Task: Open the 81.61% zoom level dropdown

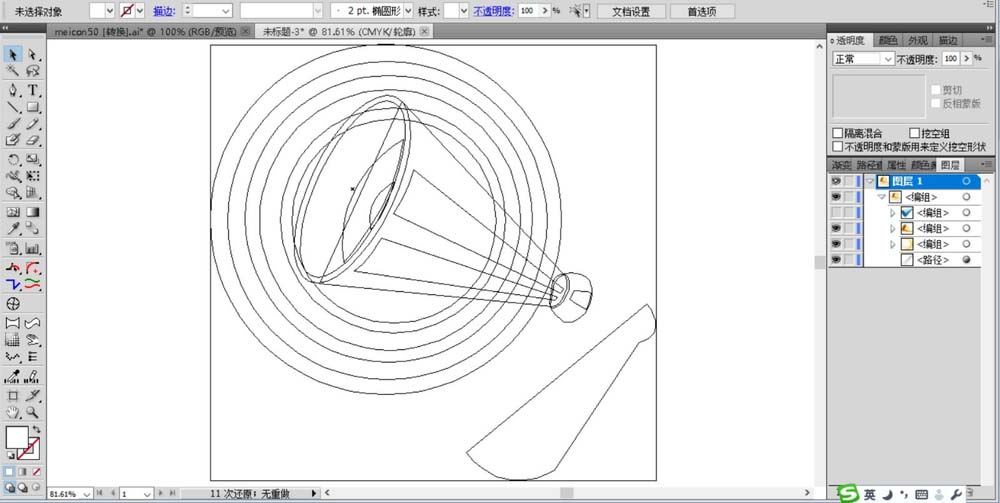Action: 87,494
